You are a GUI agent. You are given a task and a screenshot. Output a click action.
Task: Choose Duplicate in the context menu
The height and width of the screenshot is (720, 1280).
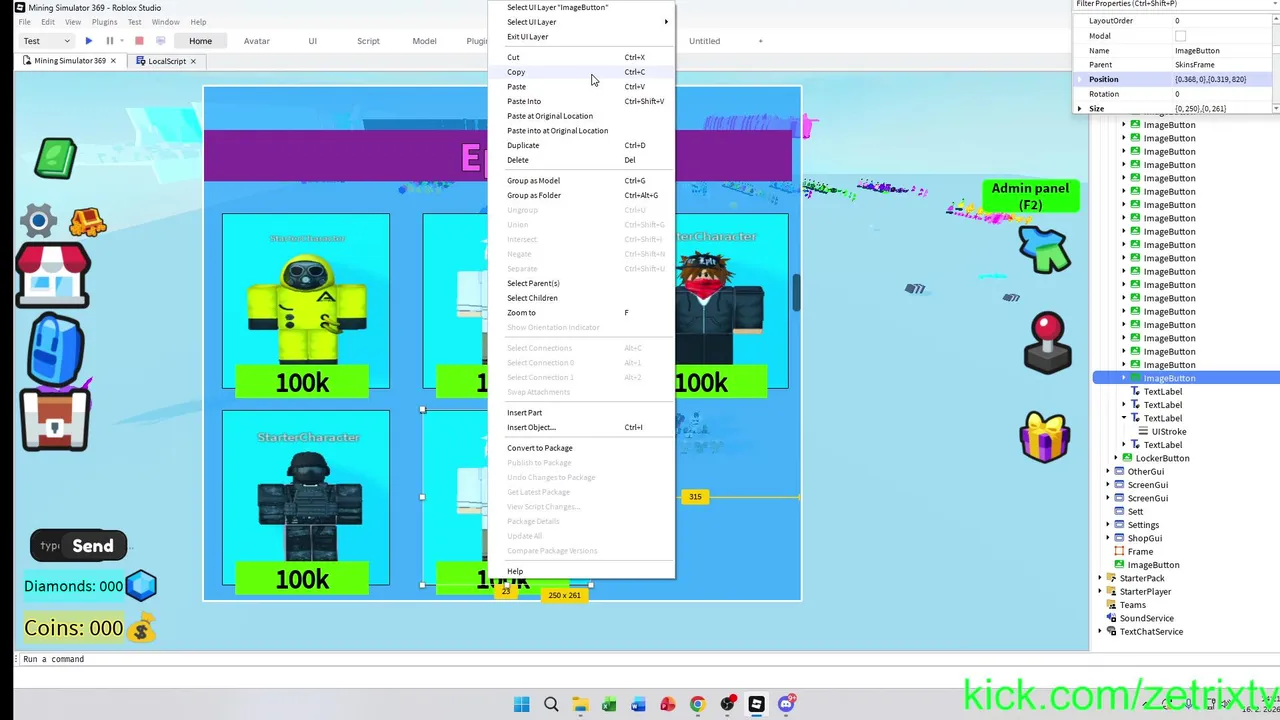[582, 145]
